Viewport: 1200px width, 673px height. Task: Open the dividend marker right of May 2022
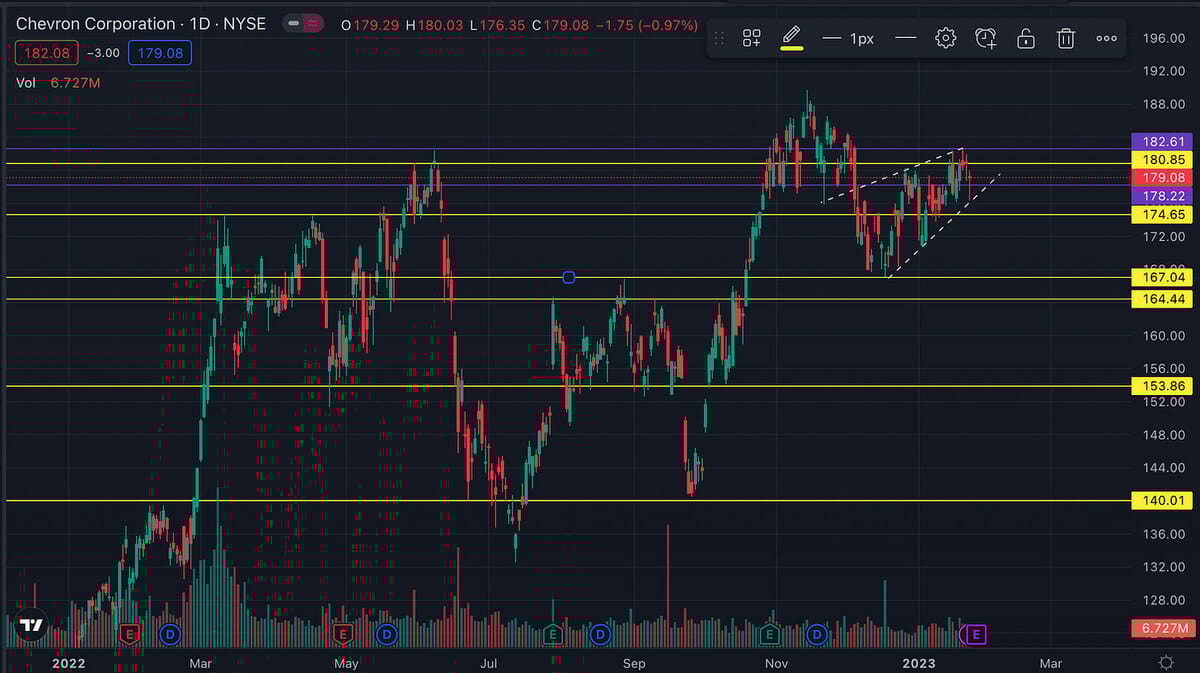pos(385,634)
